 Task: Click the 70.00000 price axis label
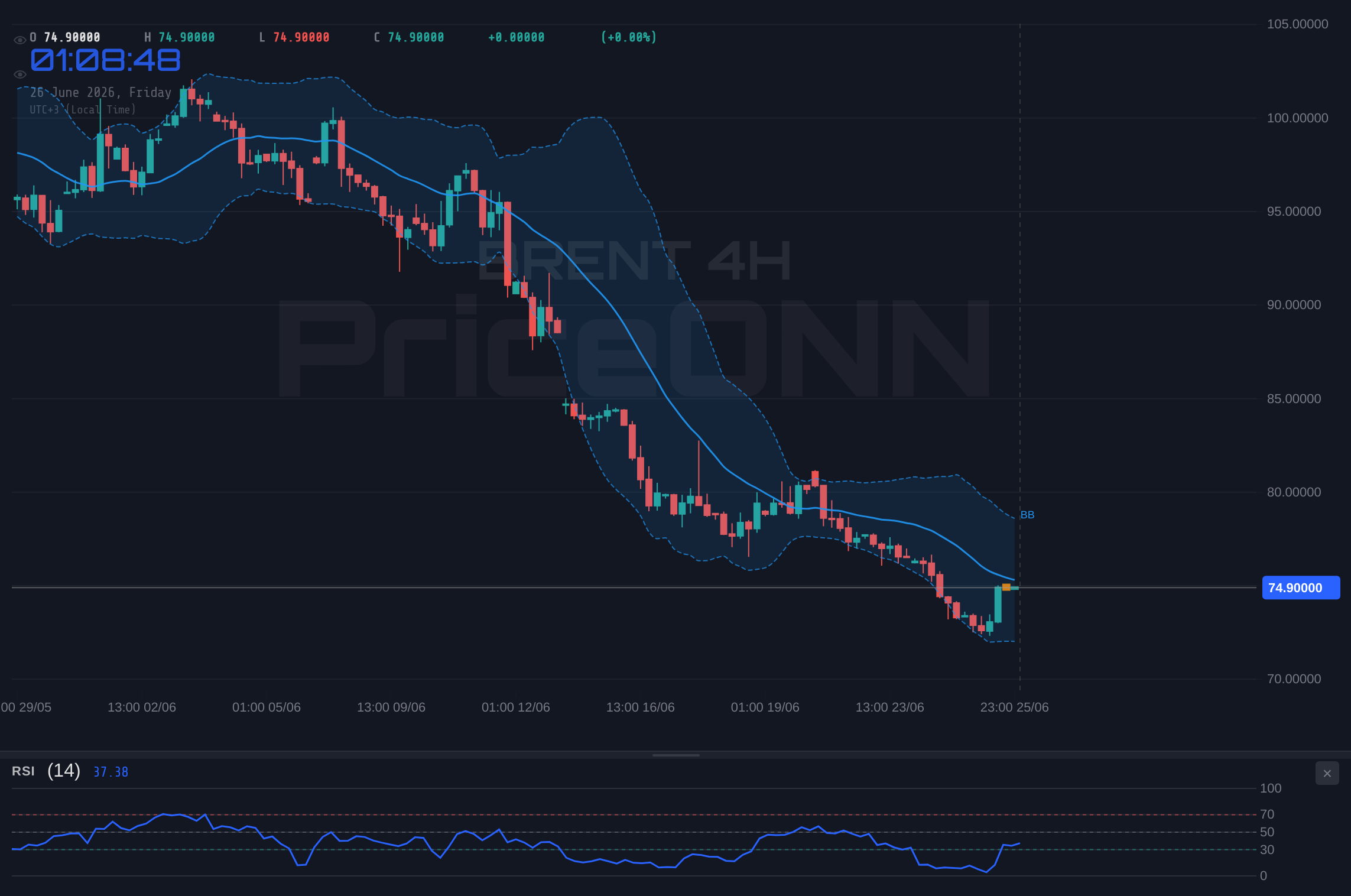click(x=1294, y=679)
